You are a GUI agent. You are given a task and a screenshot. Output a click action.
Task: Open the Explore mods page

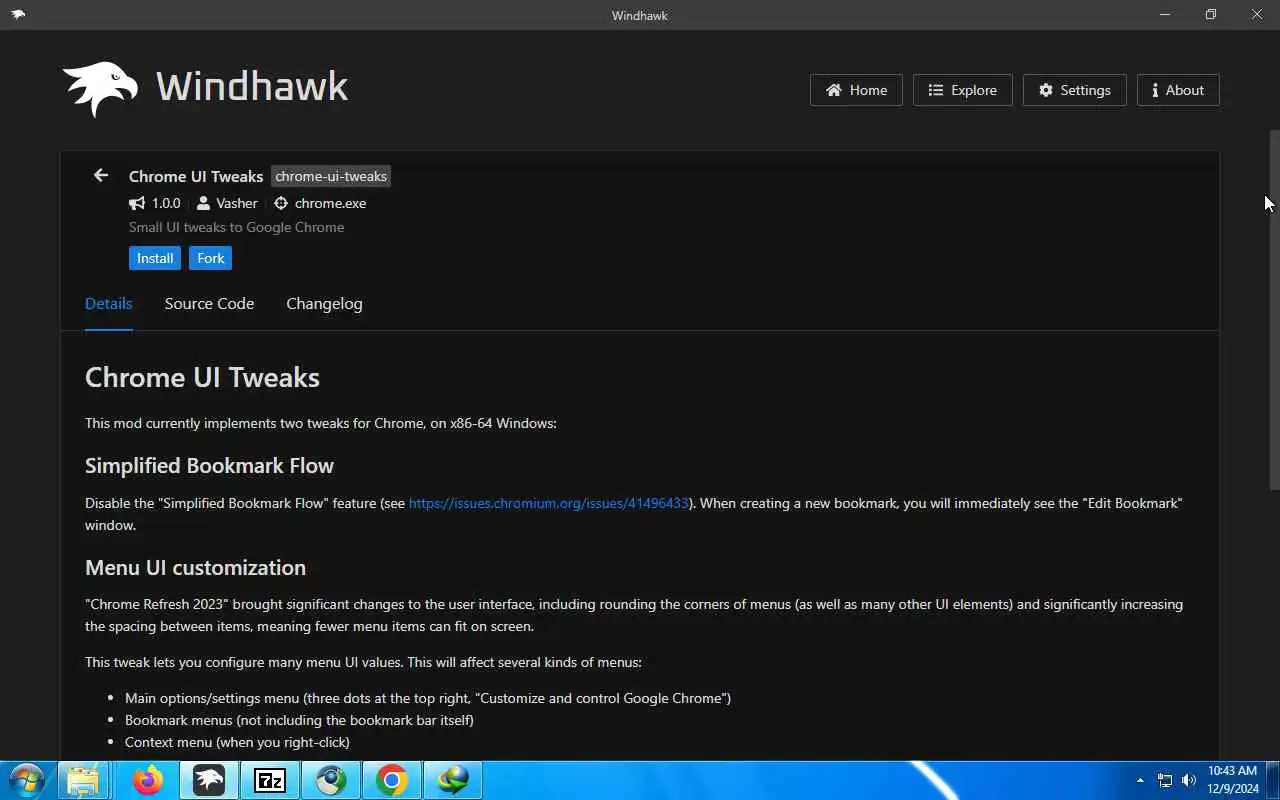click(x=962, y=90)
